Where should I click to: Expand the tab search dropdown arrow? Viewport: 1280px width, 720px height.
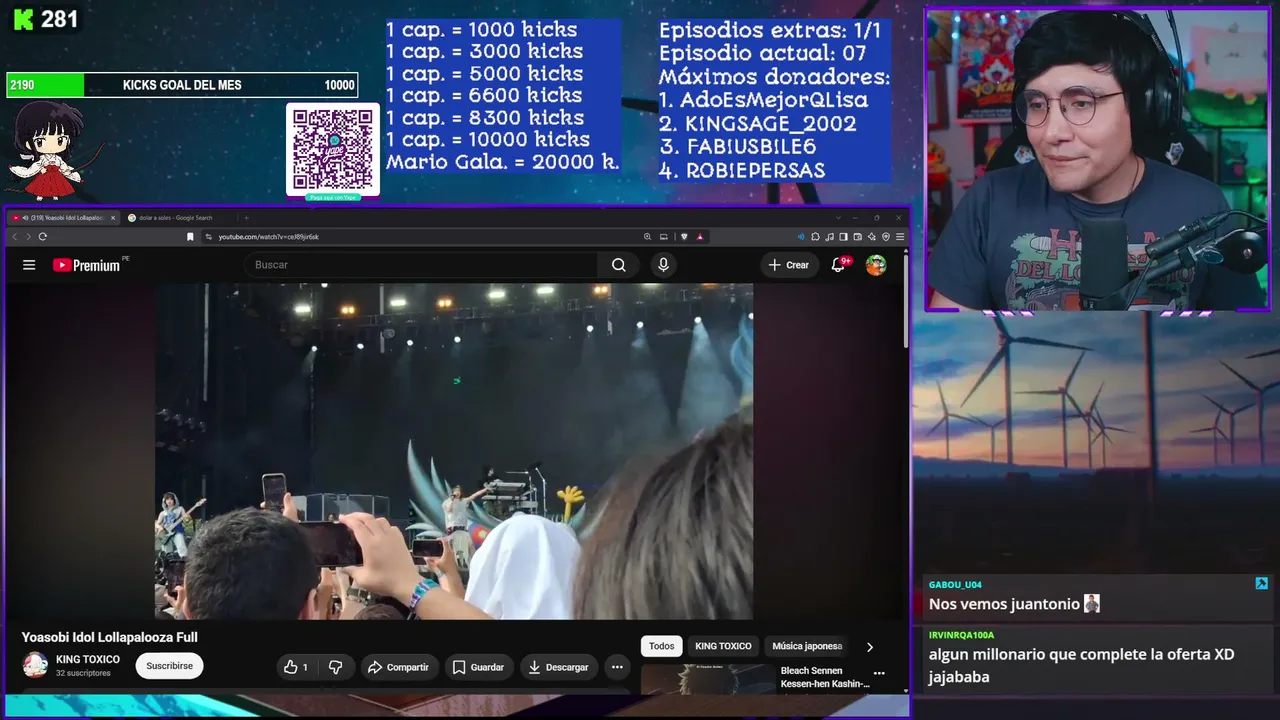coord(839,218)
